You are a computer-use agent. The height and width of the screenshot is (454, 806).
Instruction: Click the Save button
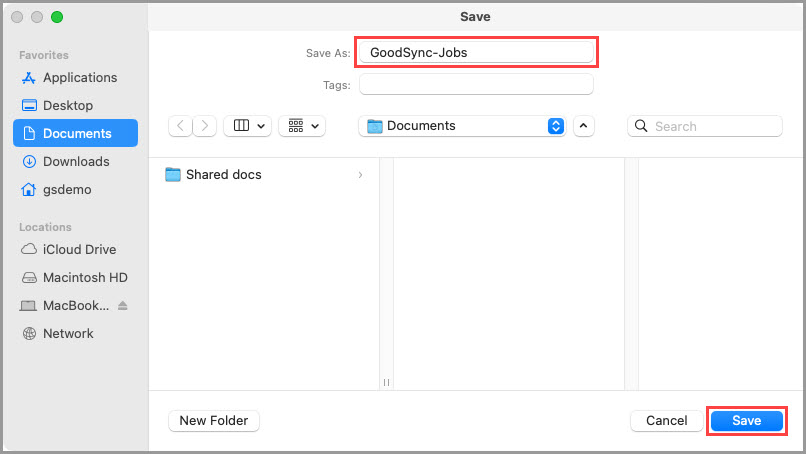(746, 421)
